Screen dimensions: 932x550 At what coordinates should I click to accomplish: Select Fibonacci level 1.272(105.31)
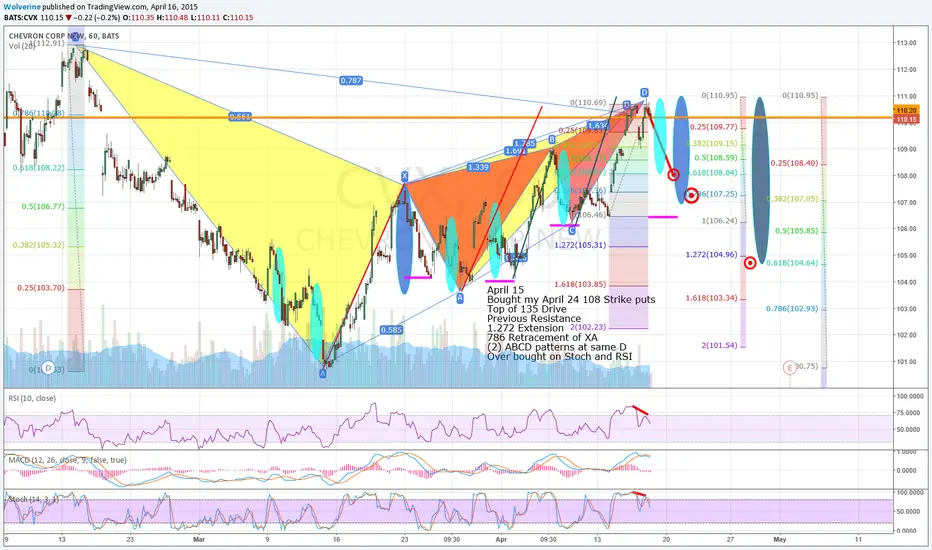click(580, 245)
